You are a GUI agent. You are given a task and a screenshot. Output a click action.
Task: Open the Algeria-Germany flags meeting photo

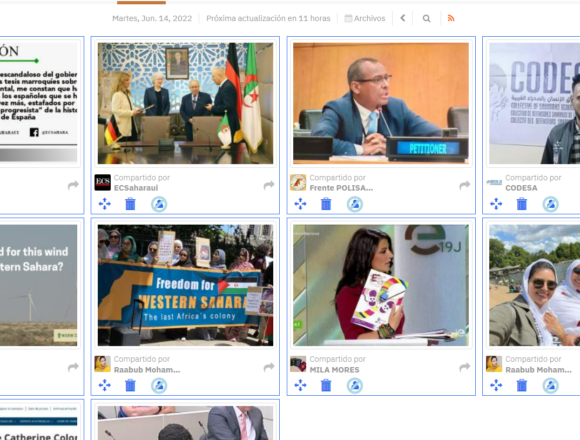[x=185, y=103]
